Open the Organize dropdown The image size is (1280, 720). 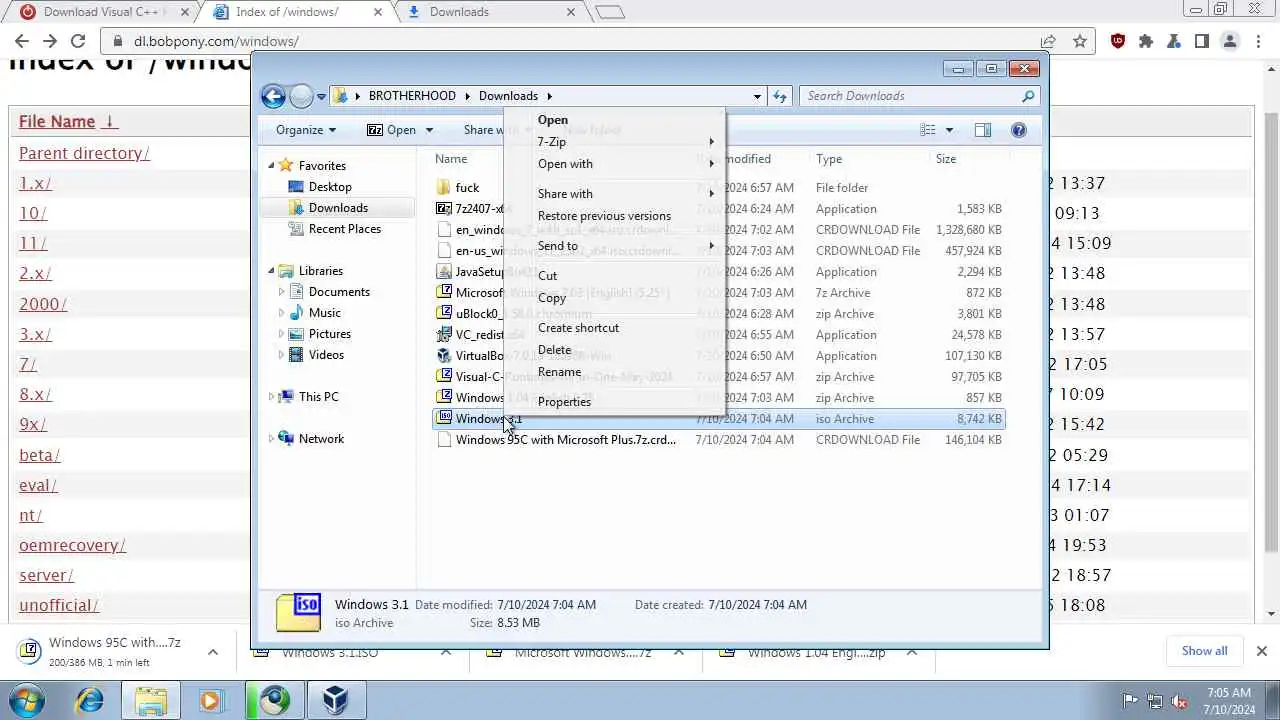point(306,130)
